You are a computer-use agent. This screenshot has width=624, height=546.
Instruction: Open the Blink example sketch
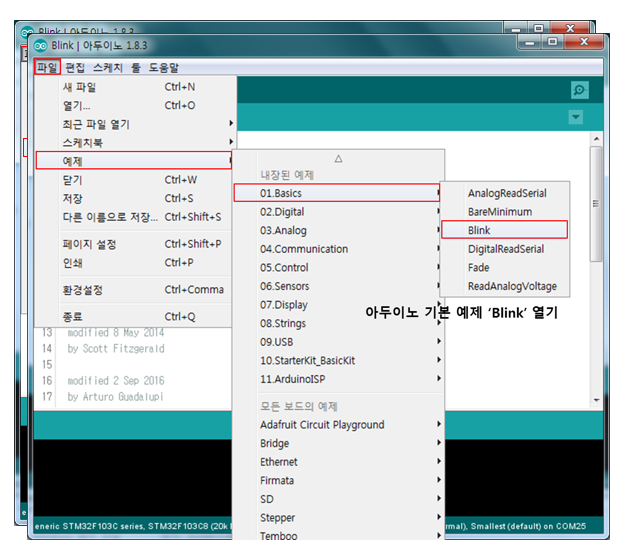[x=504, y=230]
